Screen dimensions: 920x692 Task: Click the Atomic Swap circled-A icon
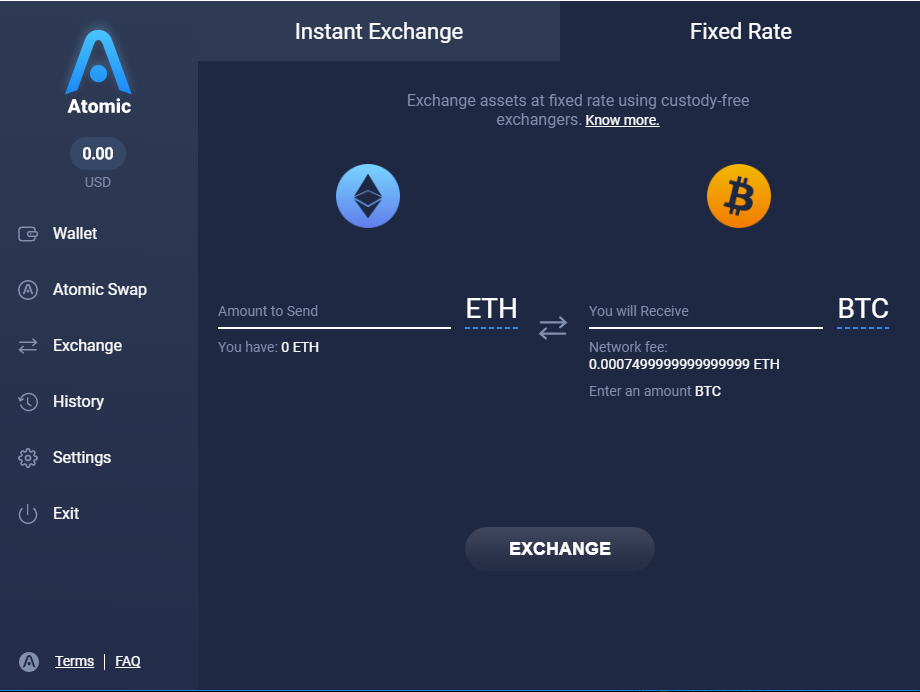(28, 290)
